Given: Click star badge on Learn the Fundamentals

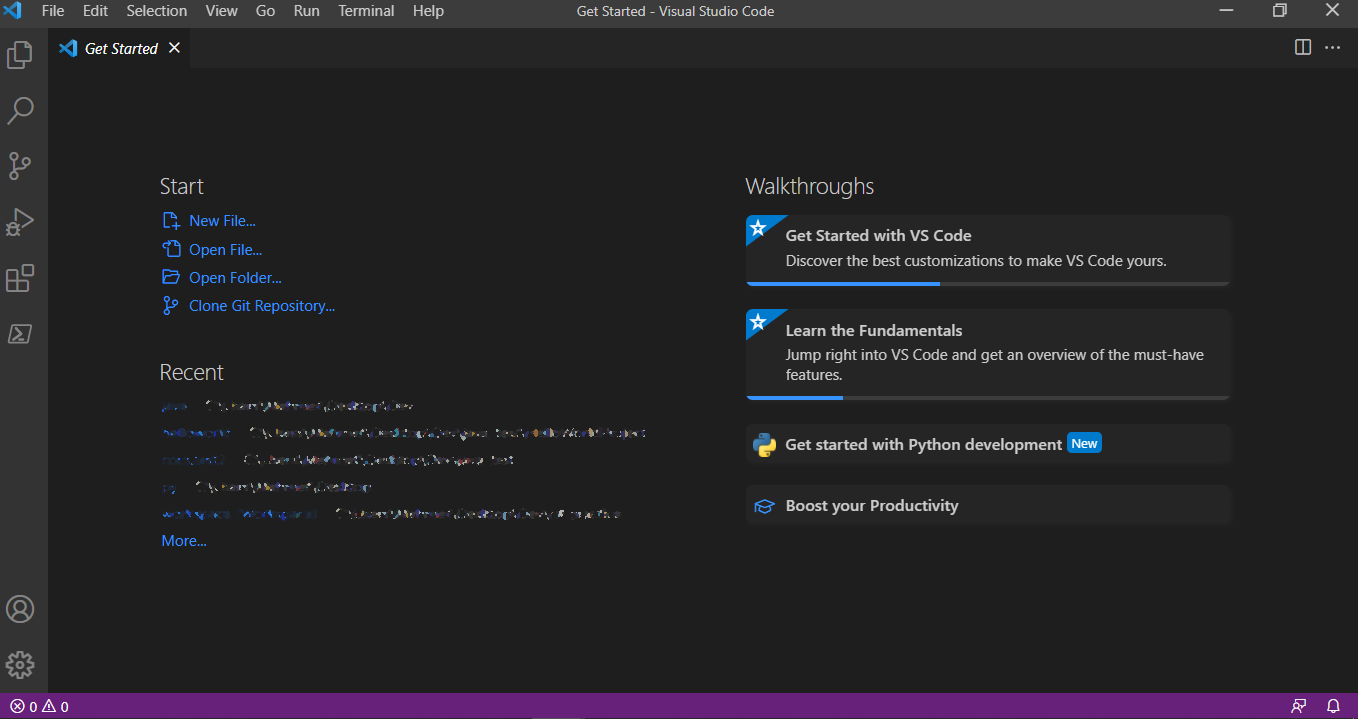Looking at the screenshot, I should click(x=758, y=322).
